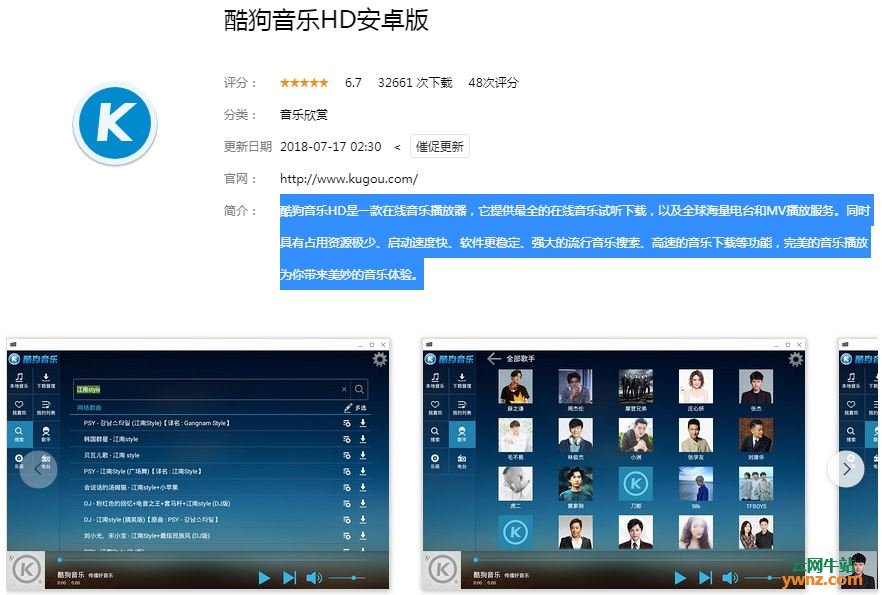Screen dimensions: 882x595
Task: Click the 多选 multi-select pencil button
Action: [x=356, y=408]
